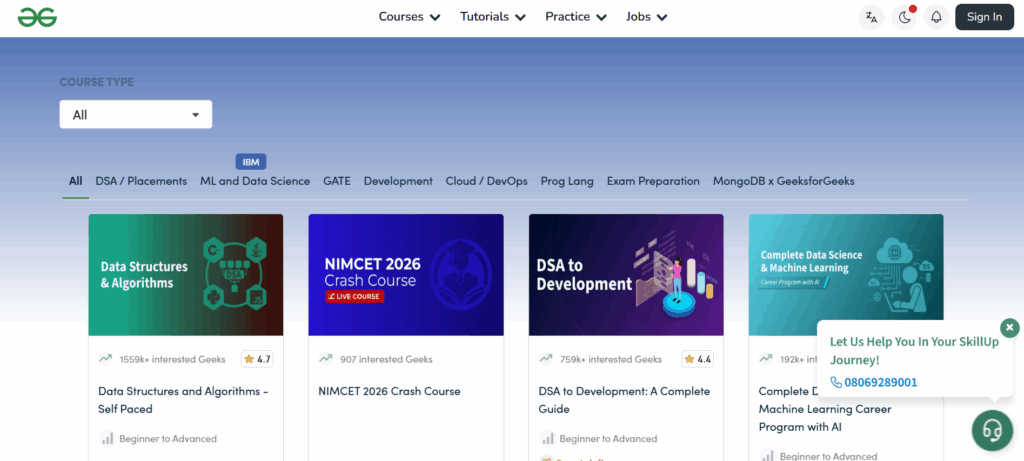Viewport: 1024px width, 461px height.
Task: Switch to the GATE tab
Action: pyautogui.click(x=337, y=182)
